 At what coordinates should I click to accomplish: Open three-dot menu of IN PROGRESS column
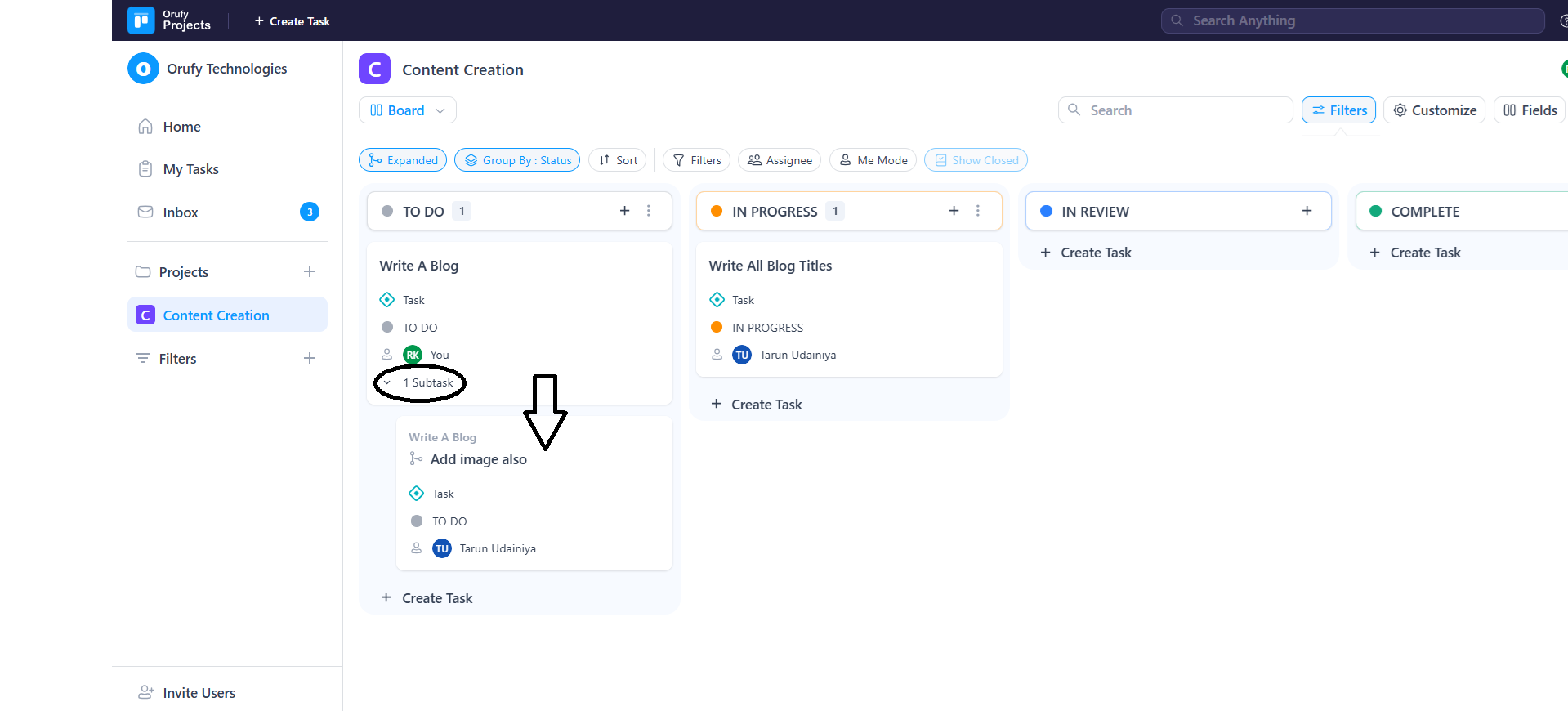977,211
